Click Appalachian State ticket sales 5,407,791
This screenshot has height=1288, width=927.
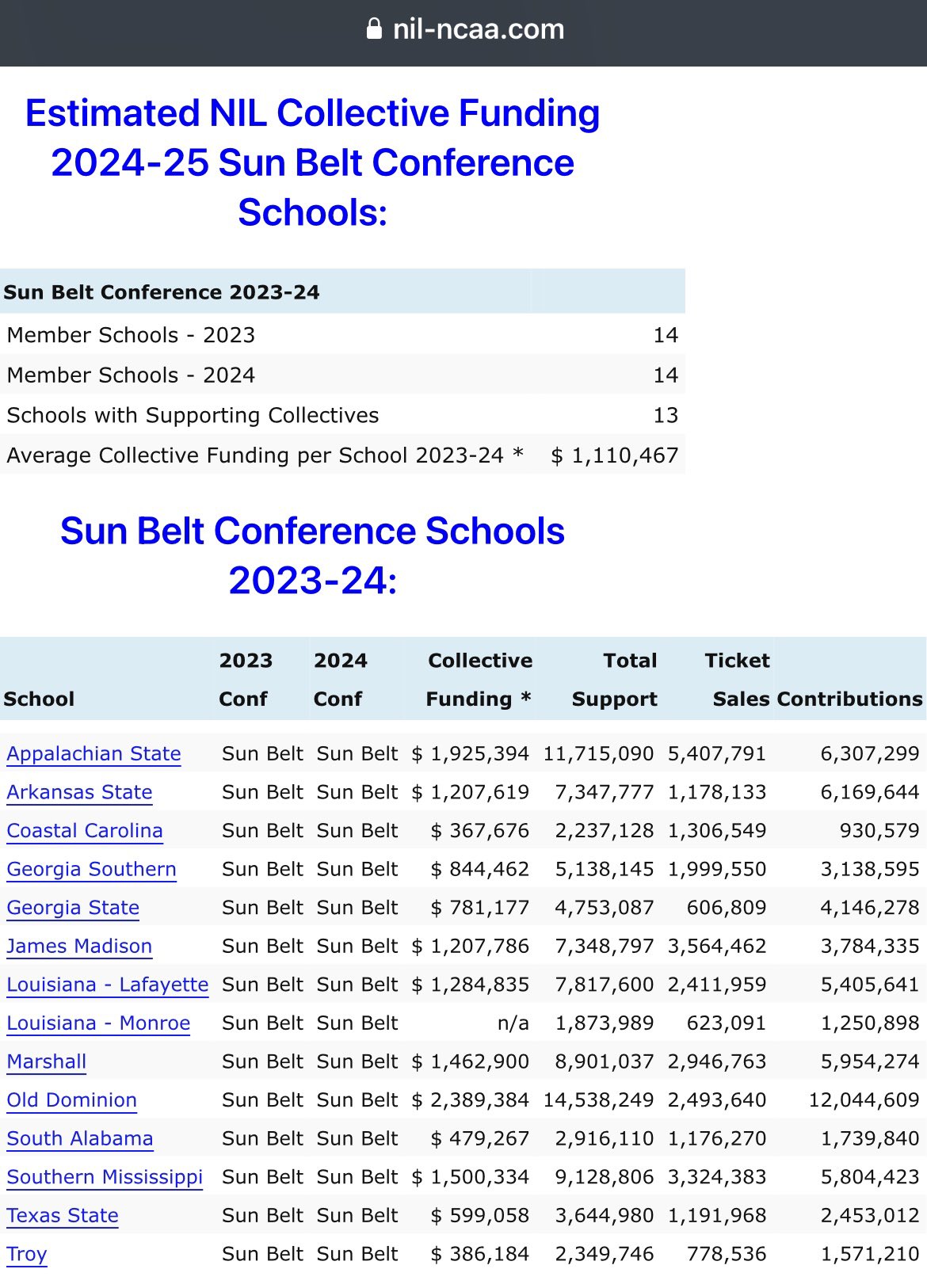tap(717, 753)
